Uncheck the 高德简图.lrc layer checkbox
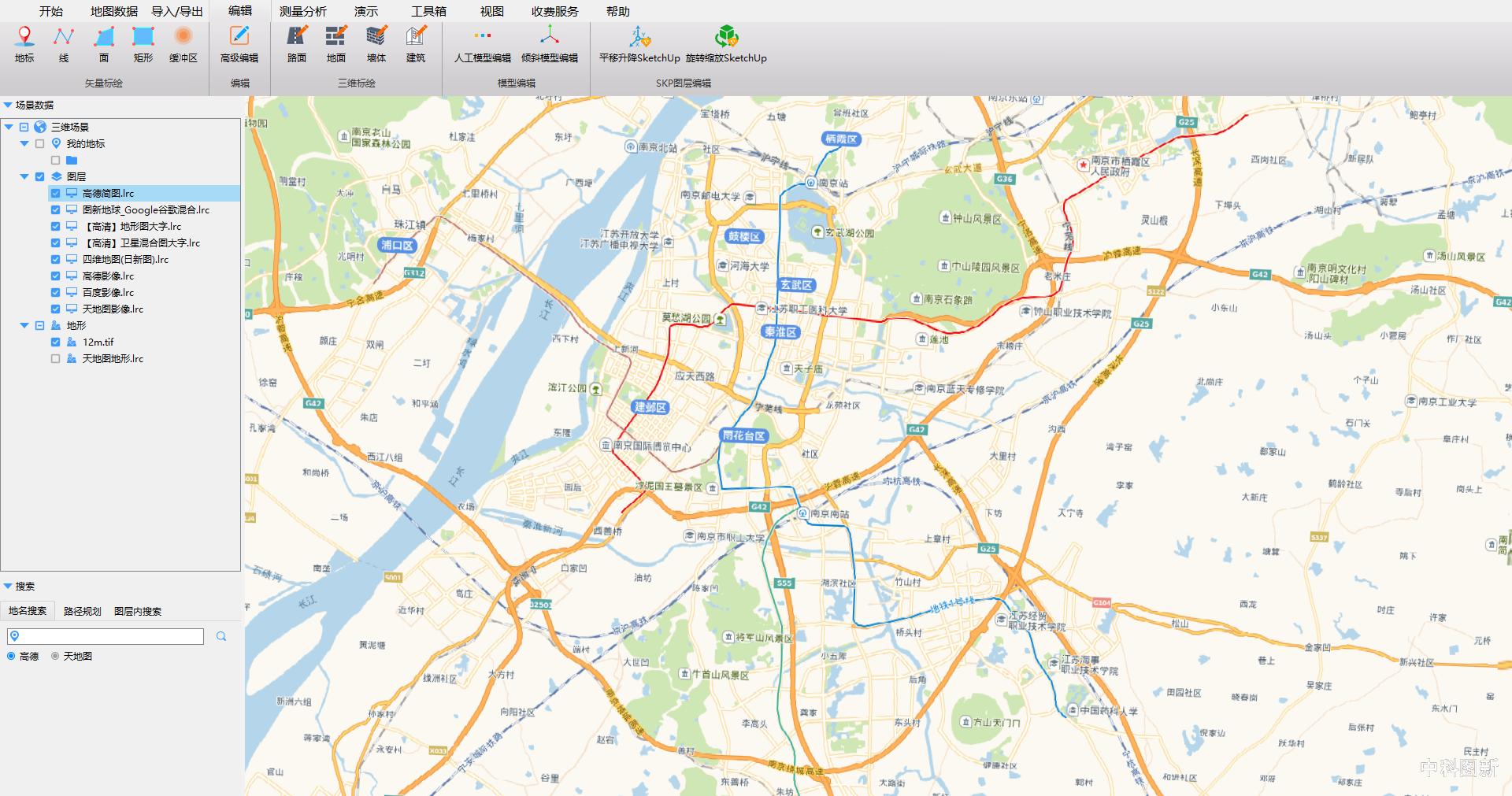This screenshot has width=1512, height=796. pos(55,193)
